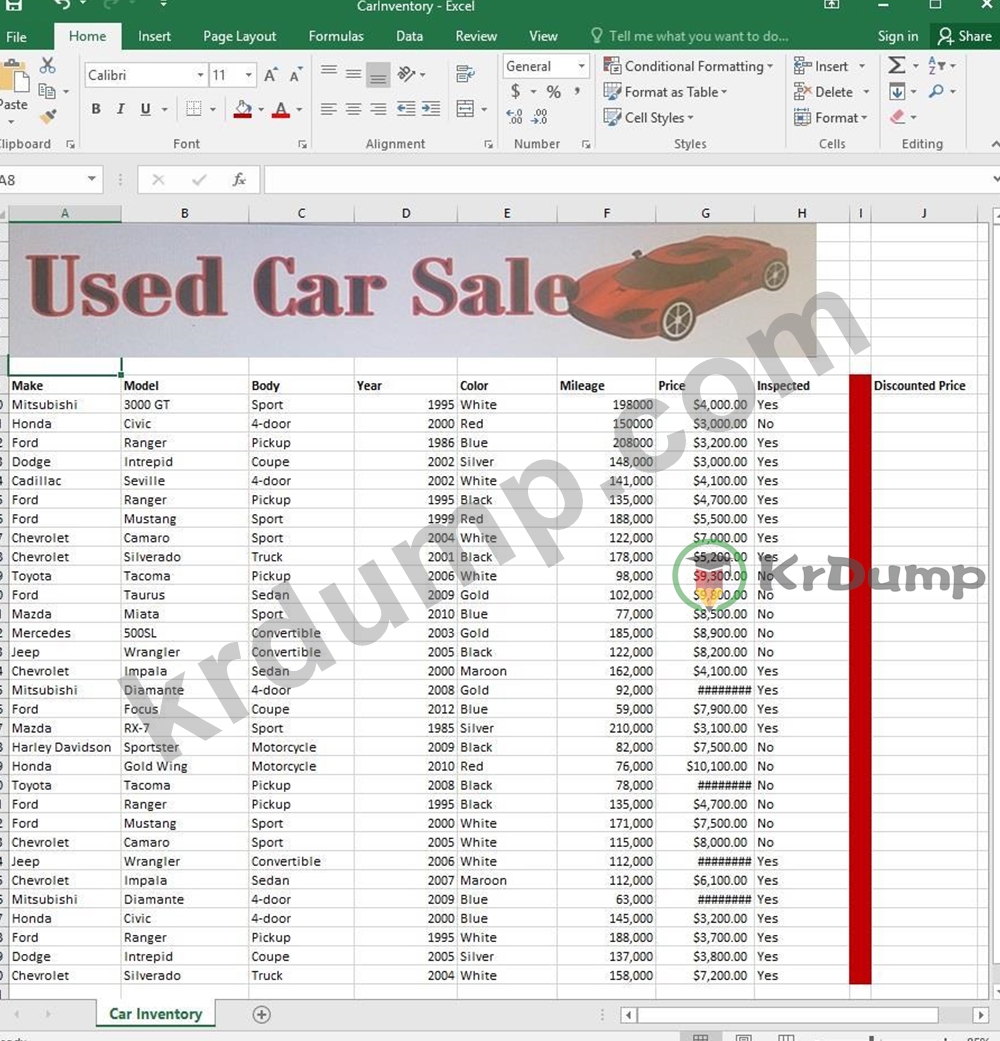Click the Clear eraser icon
This screenshot has width=1000, height=1041.
tap(898, 117)
